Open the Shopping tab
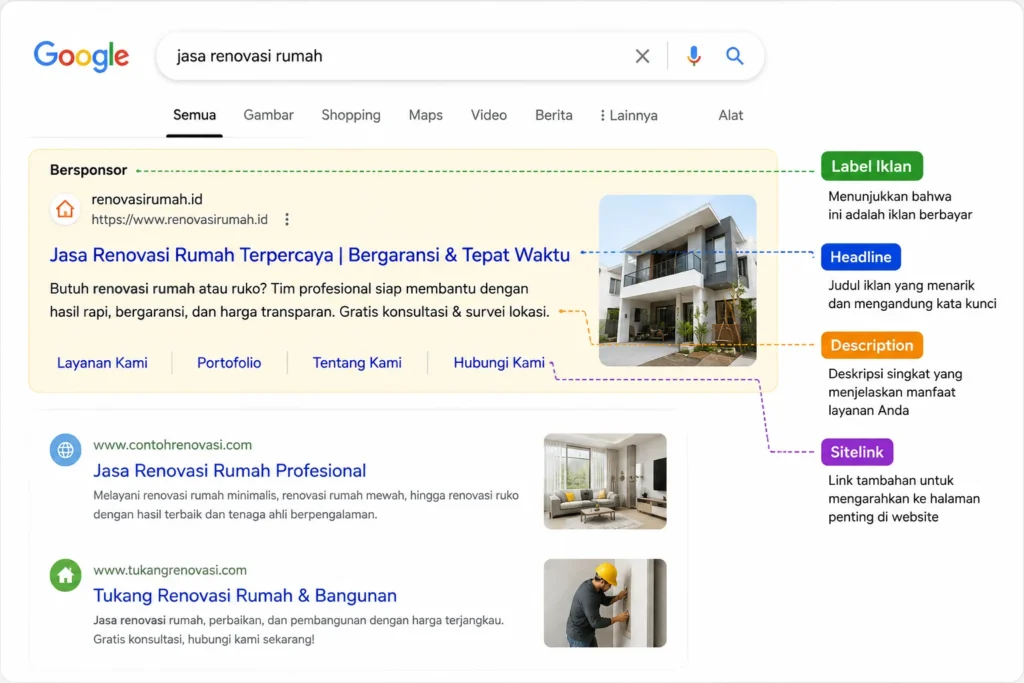This screenshot has height=683, width=1024. pos(351,115)
